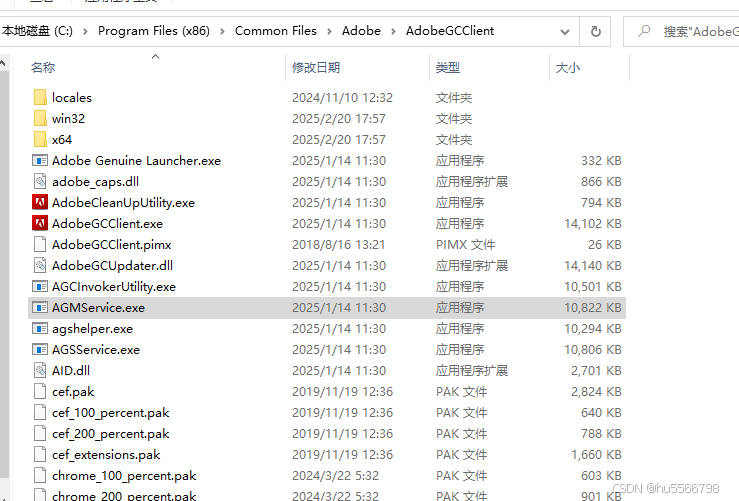The width and height of the screenshot is (739, 501).
Task: Click the cef_100_percent.pak file icon
Action: (x=40, y=412)
